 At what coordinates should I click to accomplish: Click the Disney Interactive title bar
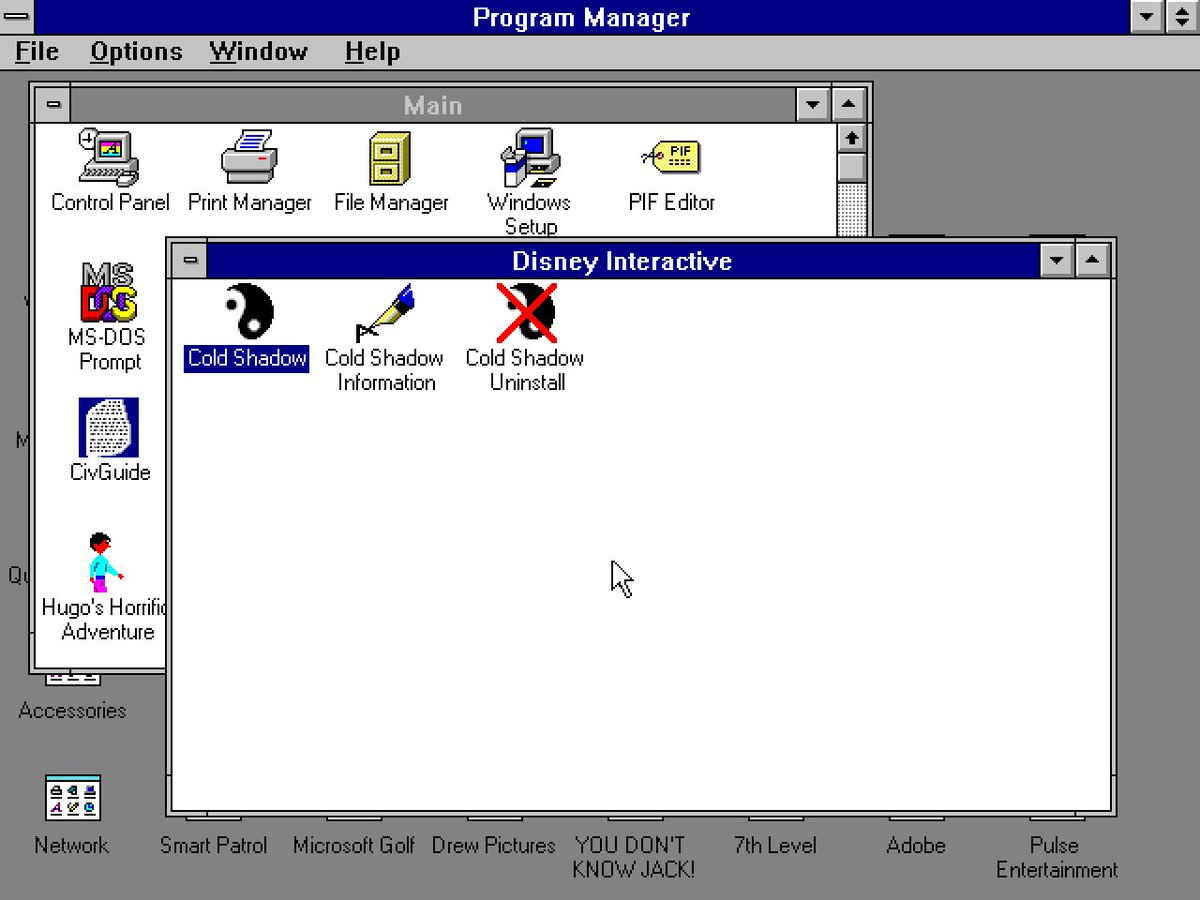pyautogui.click(x=622, y=261)
